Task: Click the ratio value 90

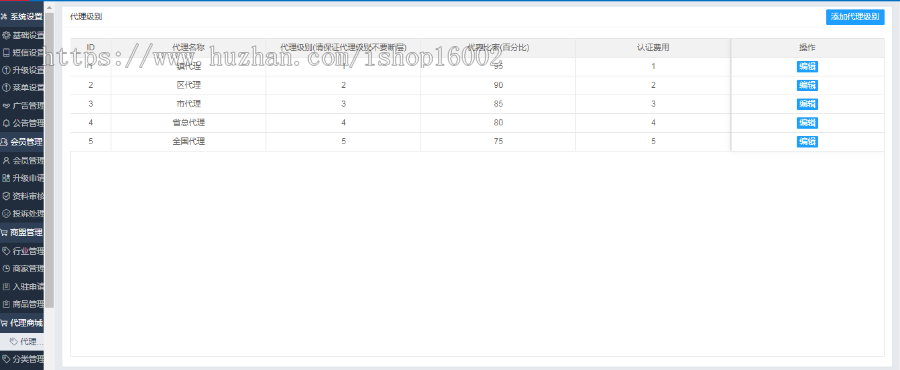Action: coord(498,85)
